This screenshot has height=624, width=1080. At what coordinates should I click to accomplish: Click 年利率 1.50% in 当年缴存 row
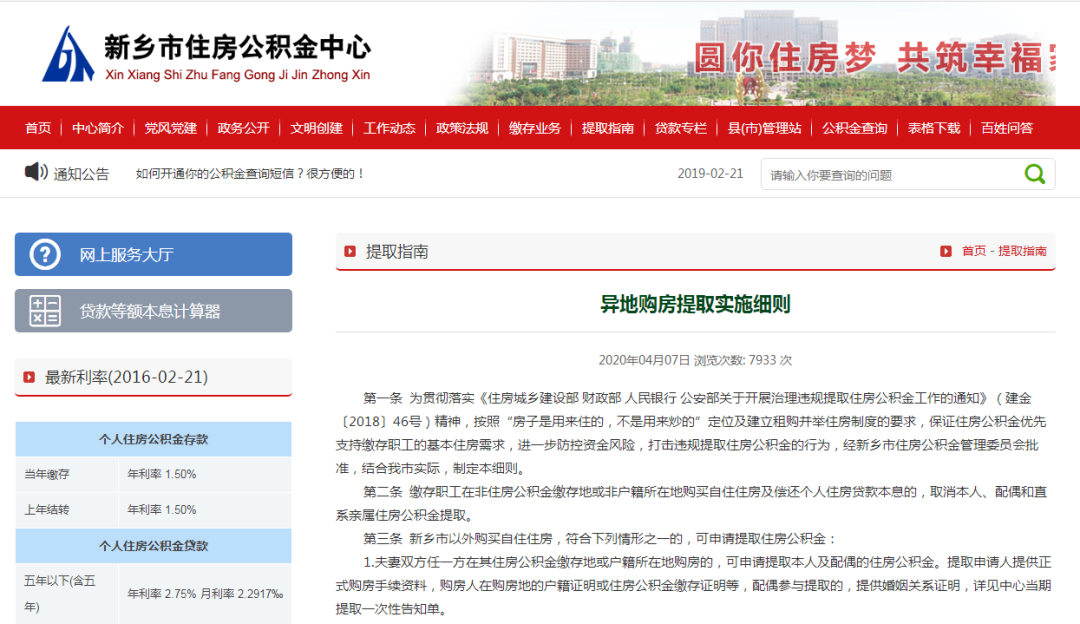coord(162,475)
